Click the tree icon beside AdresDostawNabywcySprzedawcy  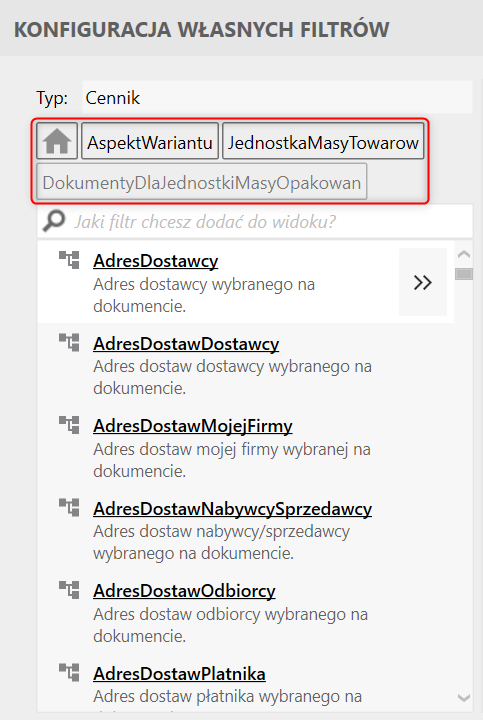[69, 507]
